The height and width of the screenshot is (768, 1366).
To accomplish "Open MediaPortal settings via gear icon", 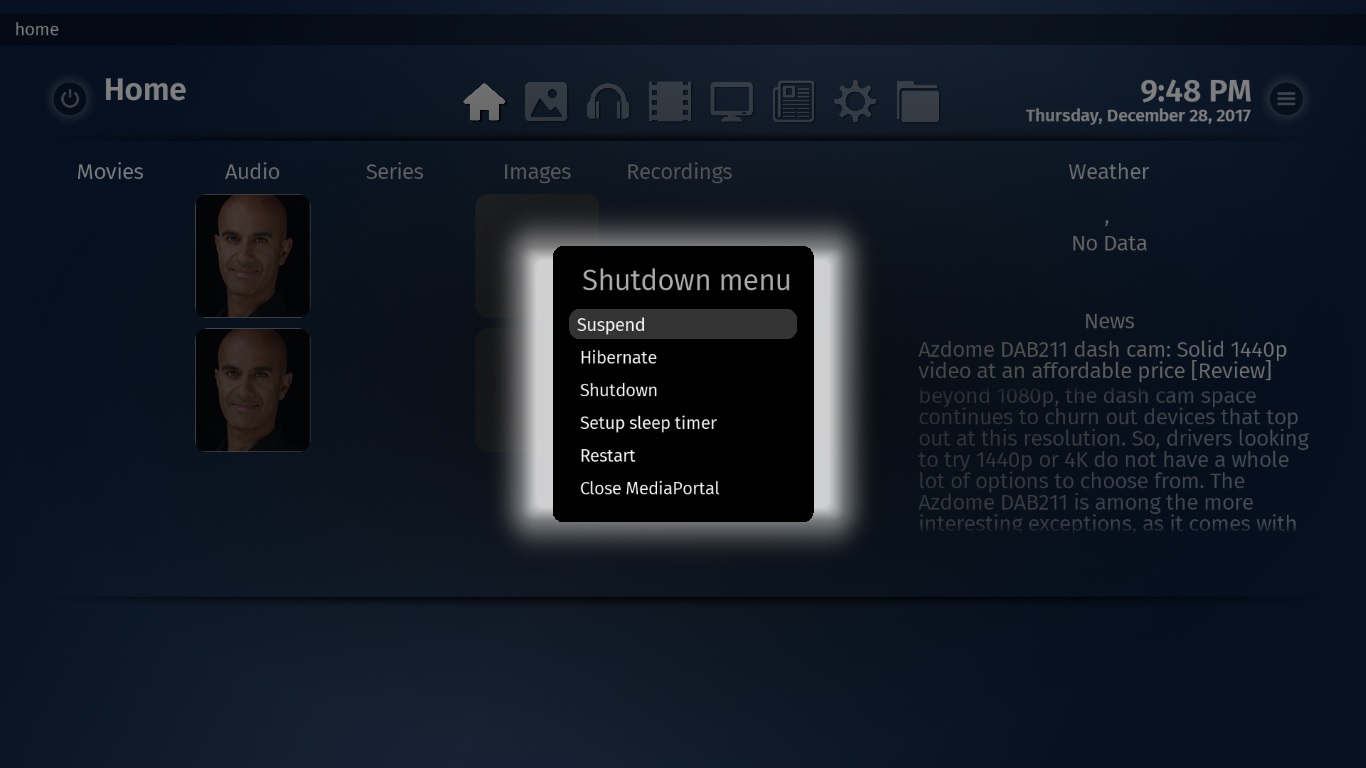I will point(855,101).
